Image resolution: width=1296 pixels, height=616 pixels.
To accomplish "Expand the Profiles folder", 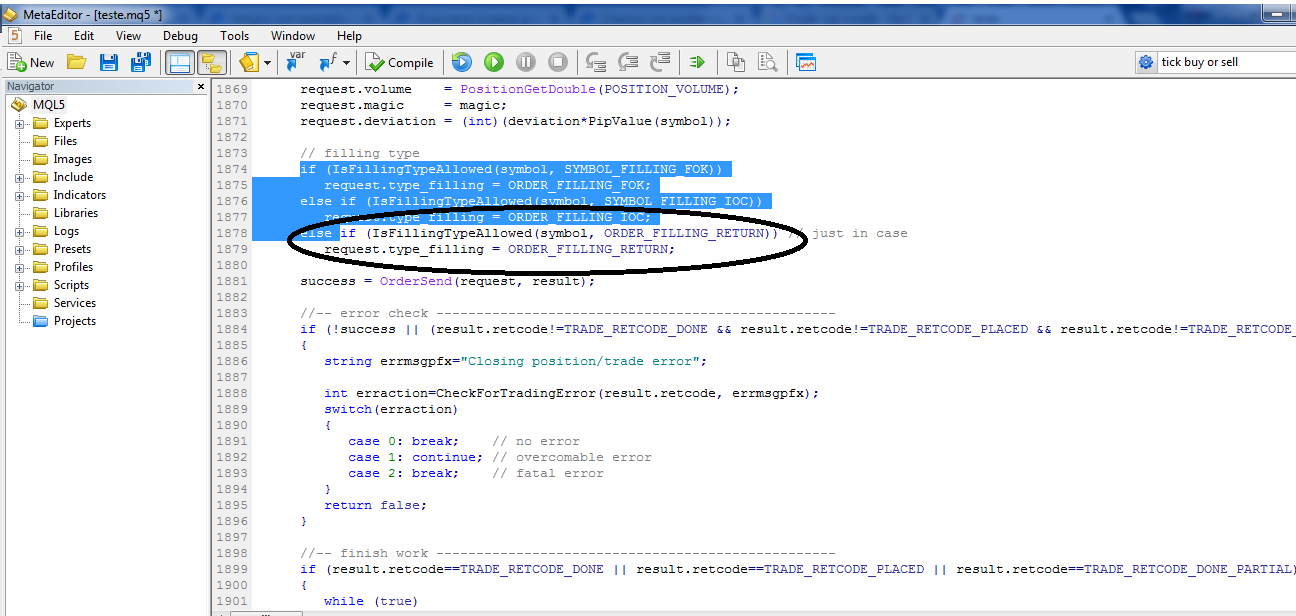I will pos(20,268).
